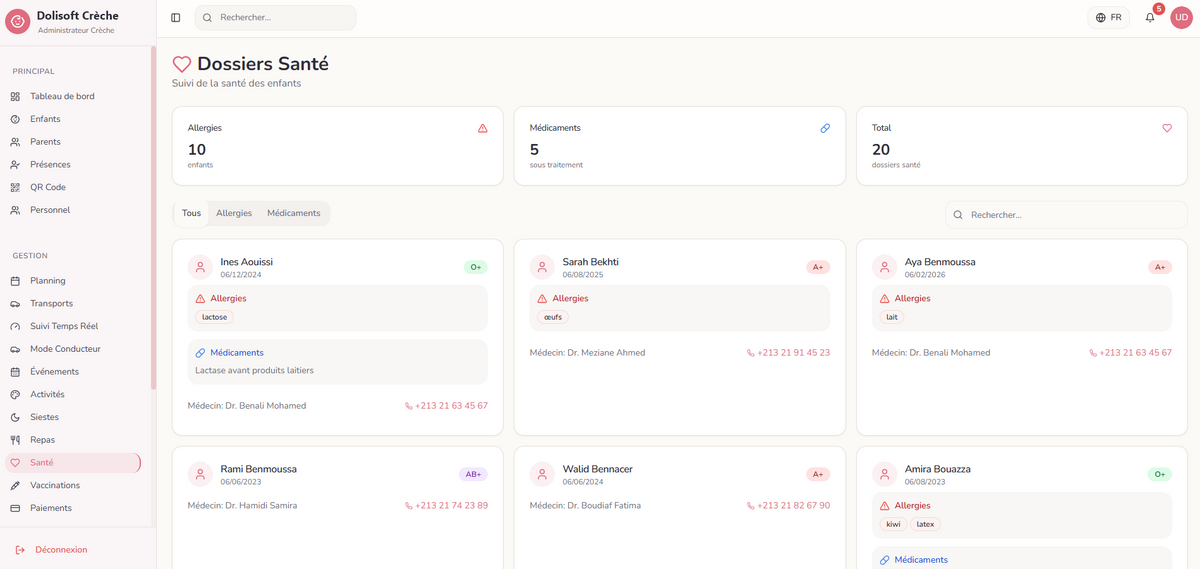Click the kiwi allergy tag
Screen dimensions: 1200x569
893,524
